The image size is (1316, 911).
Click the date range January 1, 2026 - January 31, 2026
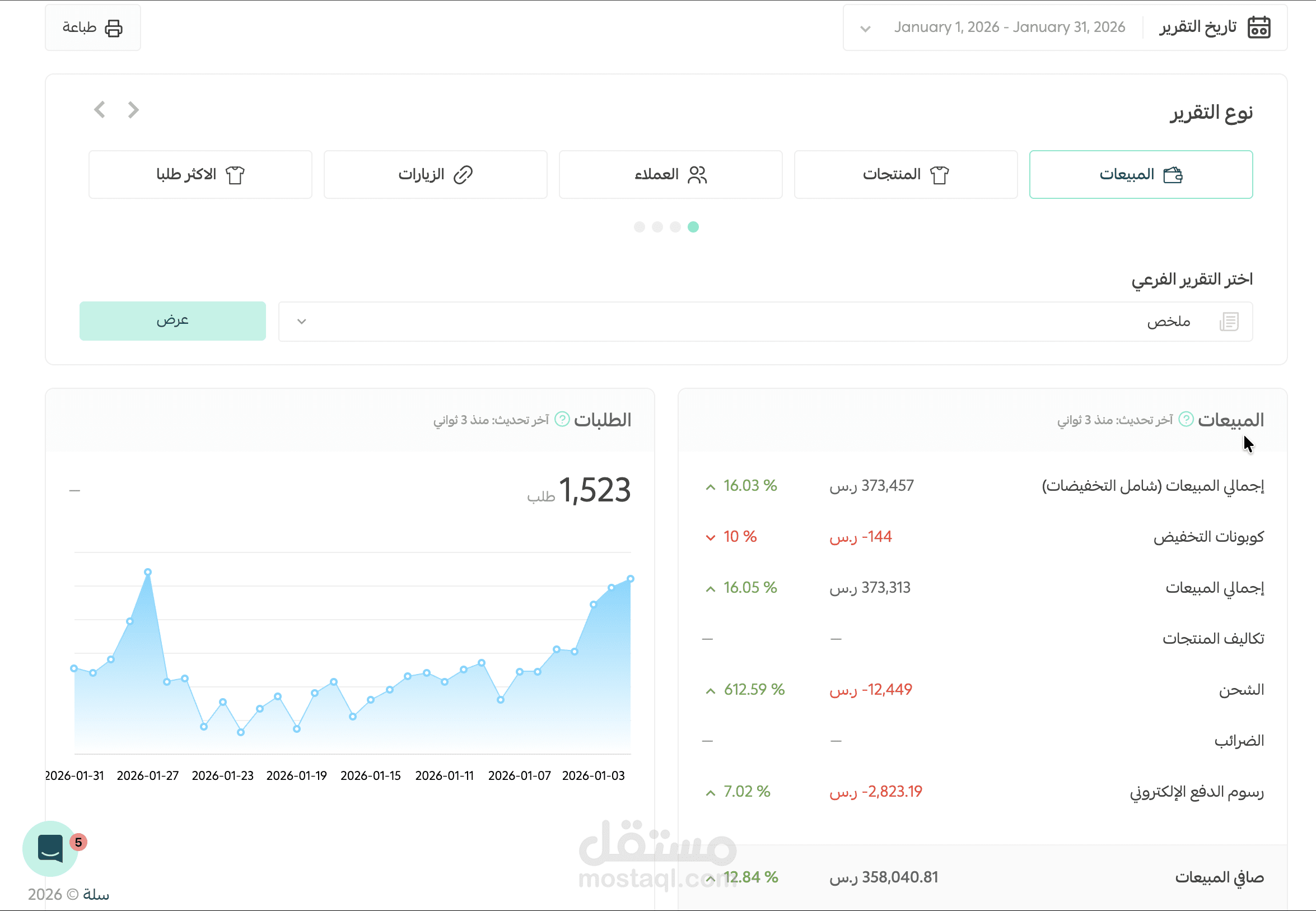coord(1009,27)
